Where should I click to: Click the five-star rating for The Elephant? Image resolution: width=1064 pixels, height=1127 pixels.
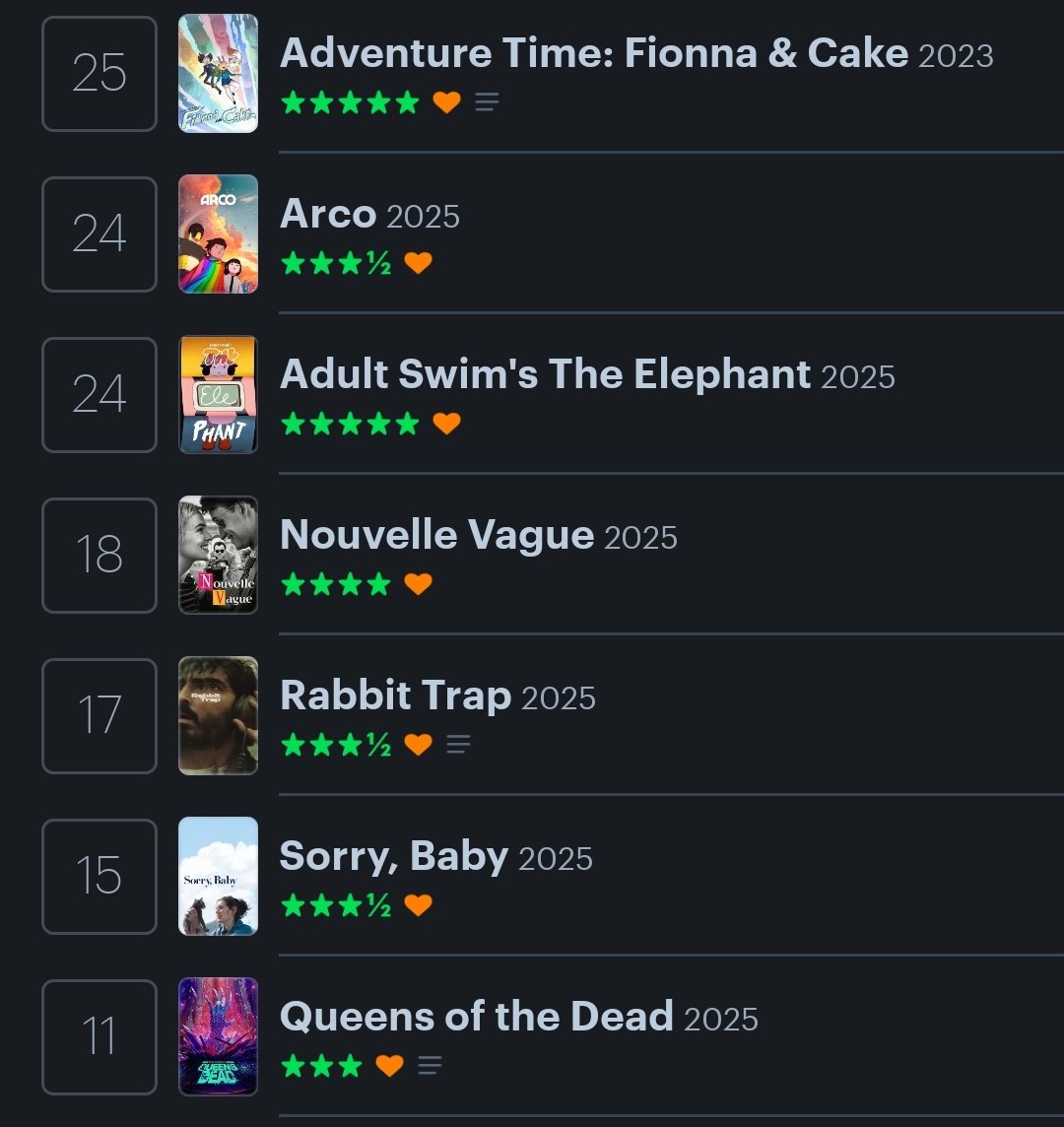(x=350, y=424)
